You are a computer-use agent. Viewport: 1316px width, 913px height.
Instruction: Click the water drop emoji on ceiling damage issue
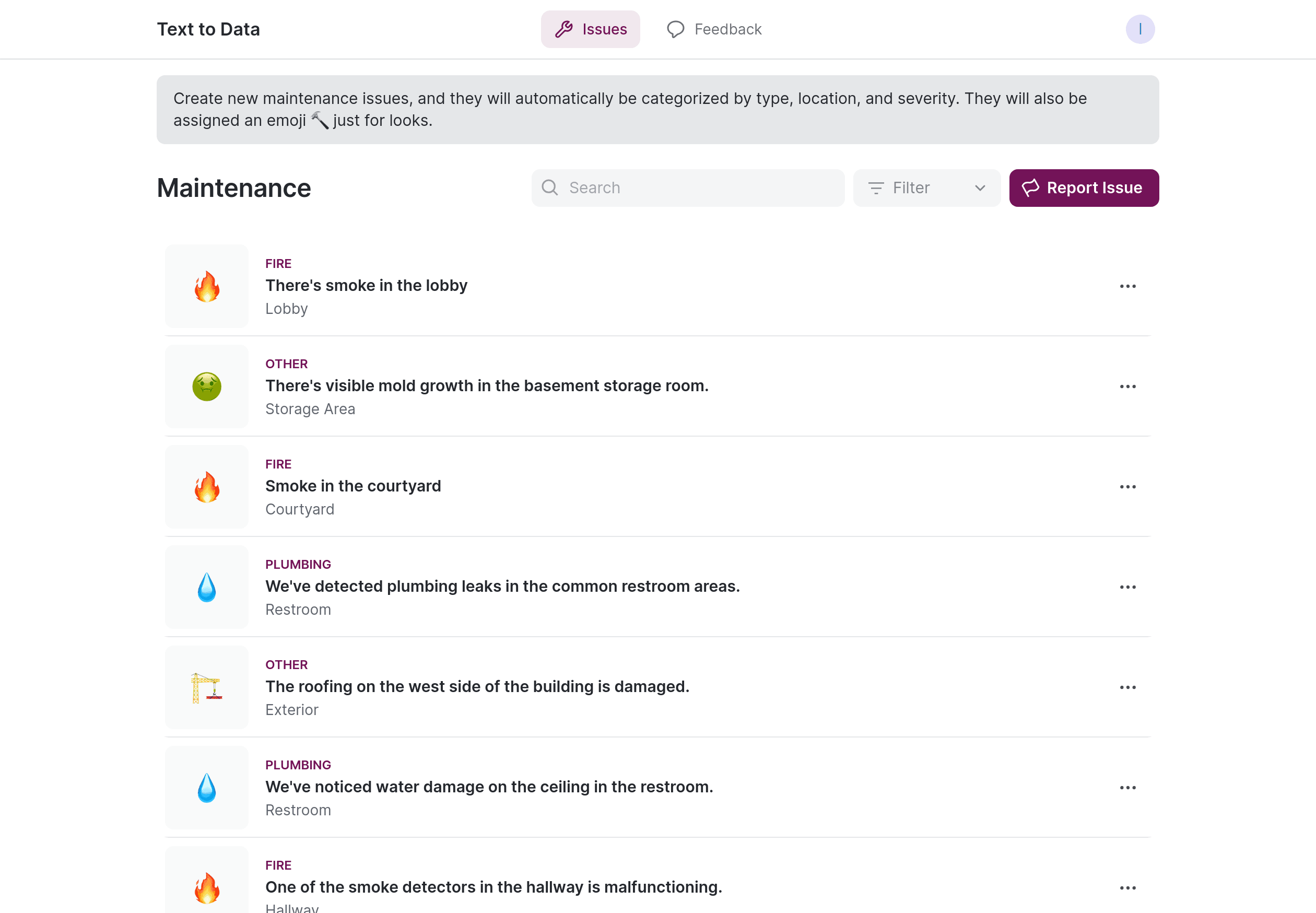click(x=207, y=788)
